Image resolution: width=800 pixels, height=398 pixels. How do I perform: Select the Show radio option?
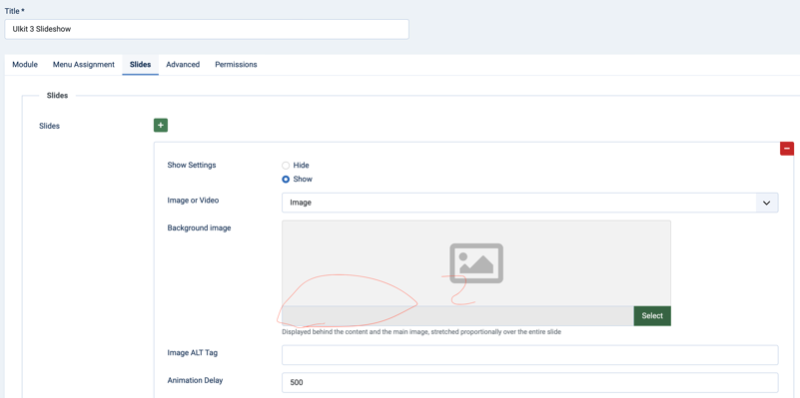[x=286, y=179]
